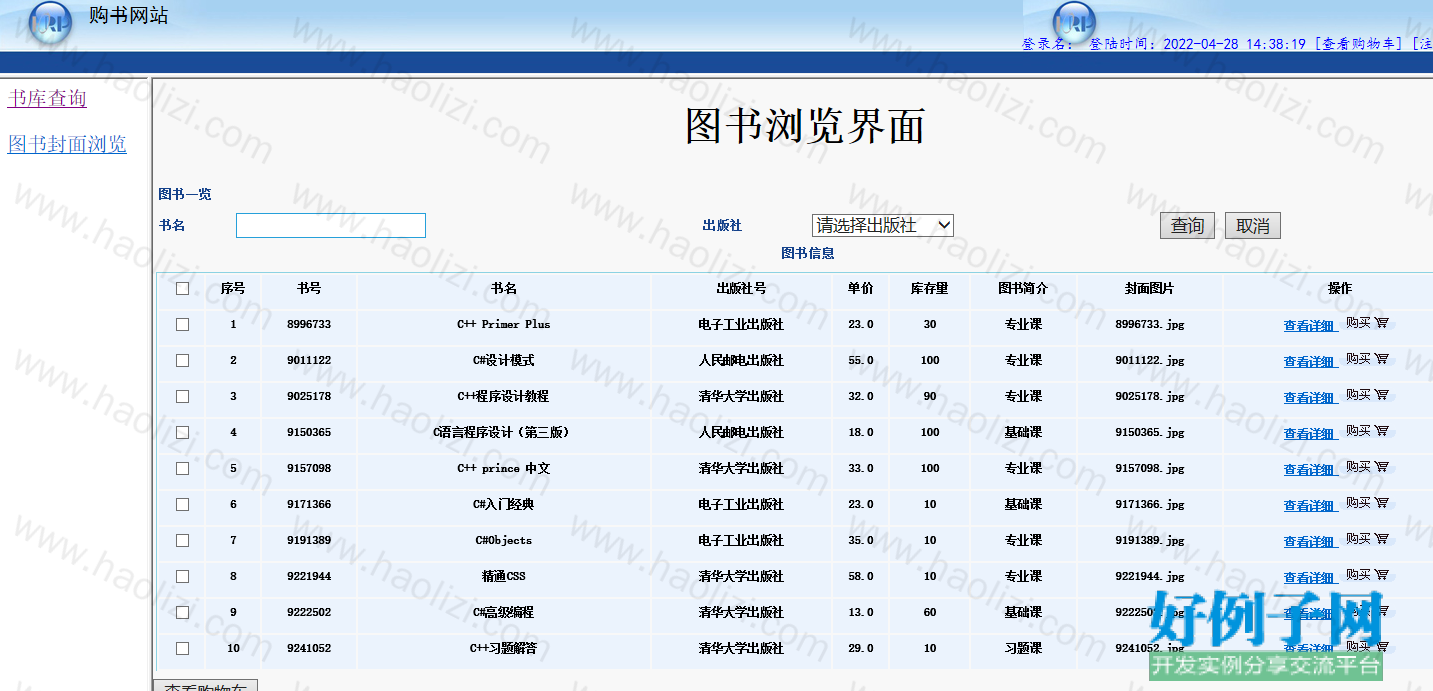The width and height of the screenshot is (1433, 691).
Task: Click the book title C++ Primer Plus
Action: click(504, 324)
